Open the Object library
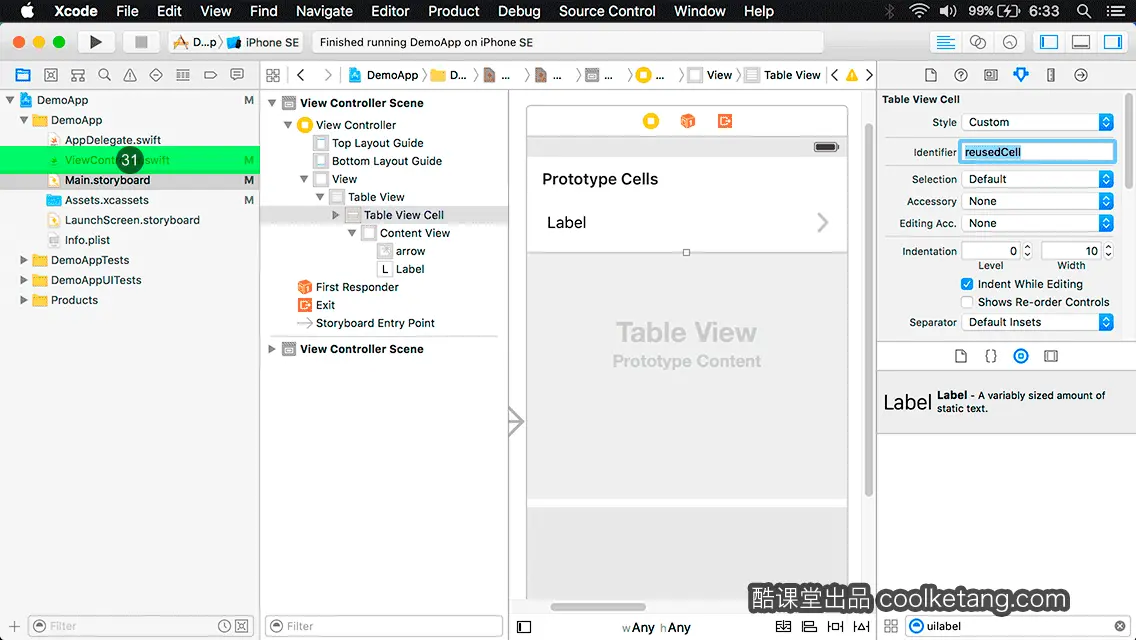 1021,356
